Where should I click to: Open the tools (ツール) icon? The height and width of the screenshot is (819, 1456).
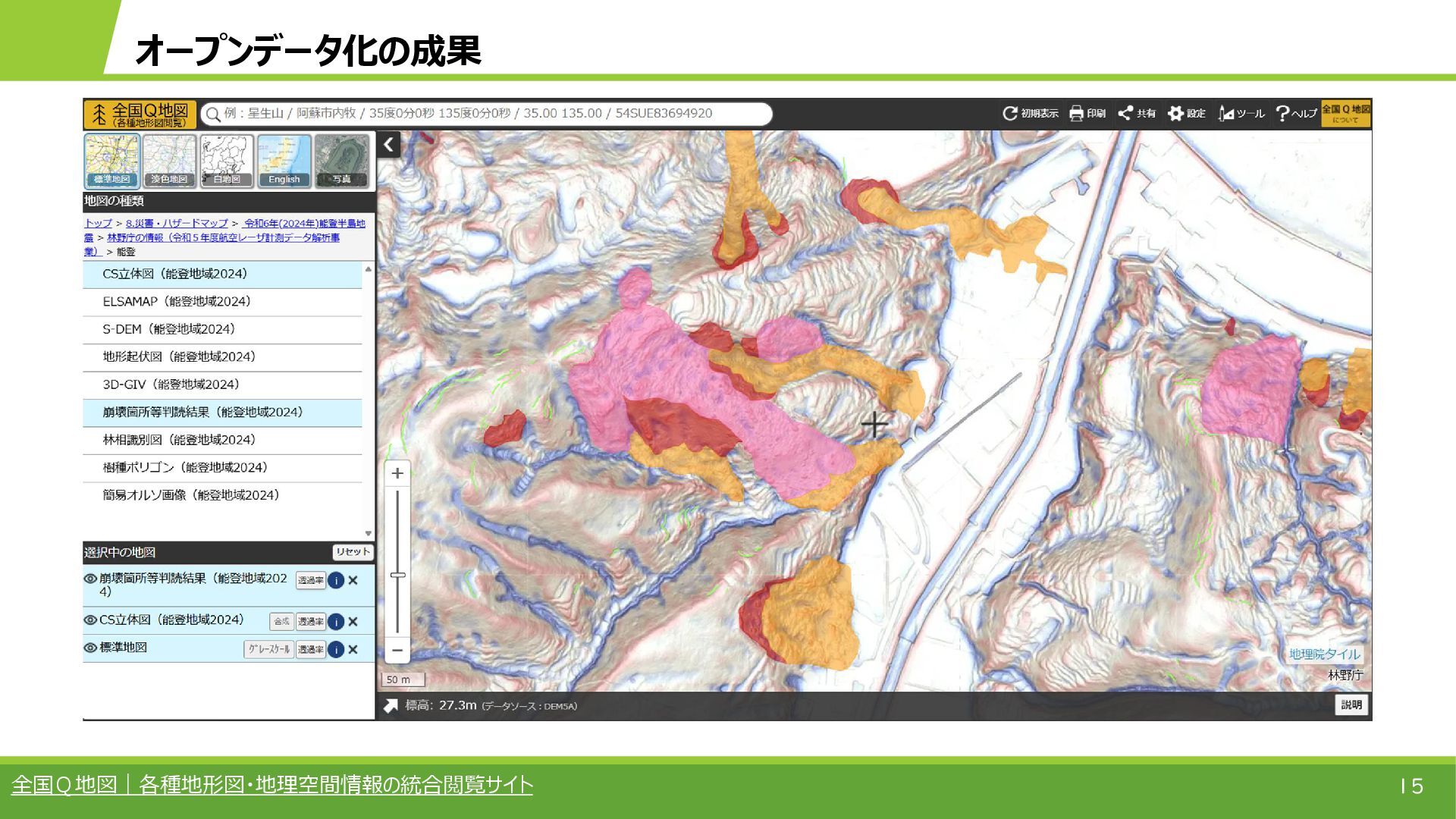point(1226,114)
